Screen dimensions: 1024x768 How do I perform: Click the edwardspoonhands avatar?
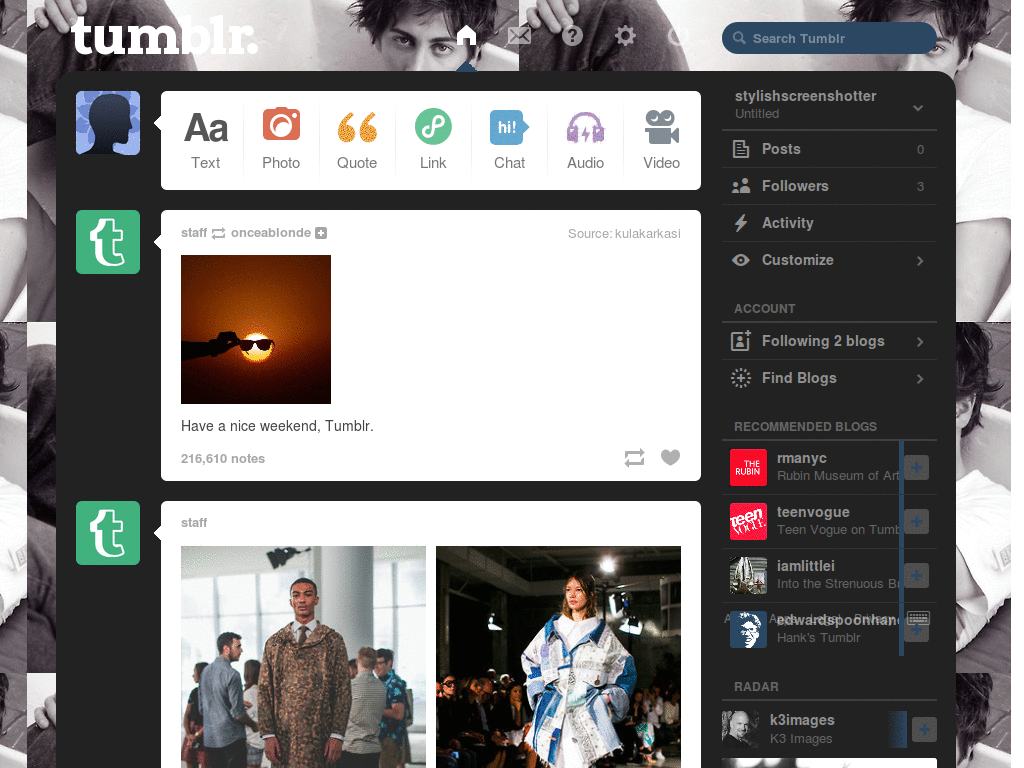pyautogui.click(x=748, y=630)
